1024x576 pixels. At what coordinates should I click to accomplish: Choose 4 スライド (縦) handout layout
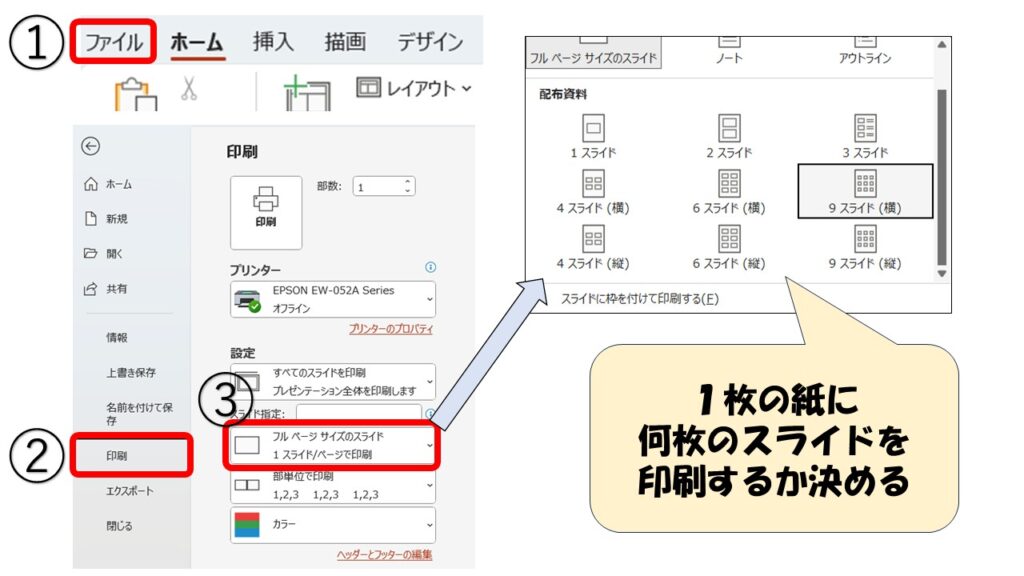tap(593, 247)
